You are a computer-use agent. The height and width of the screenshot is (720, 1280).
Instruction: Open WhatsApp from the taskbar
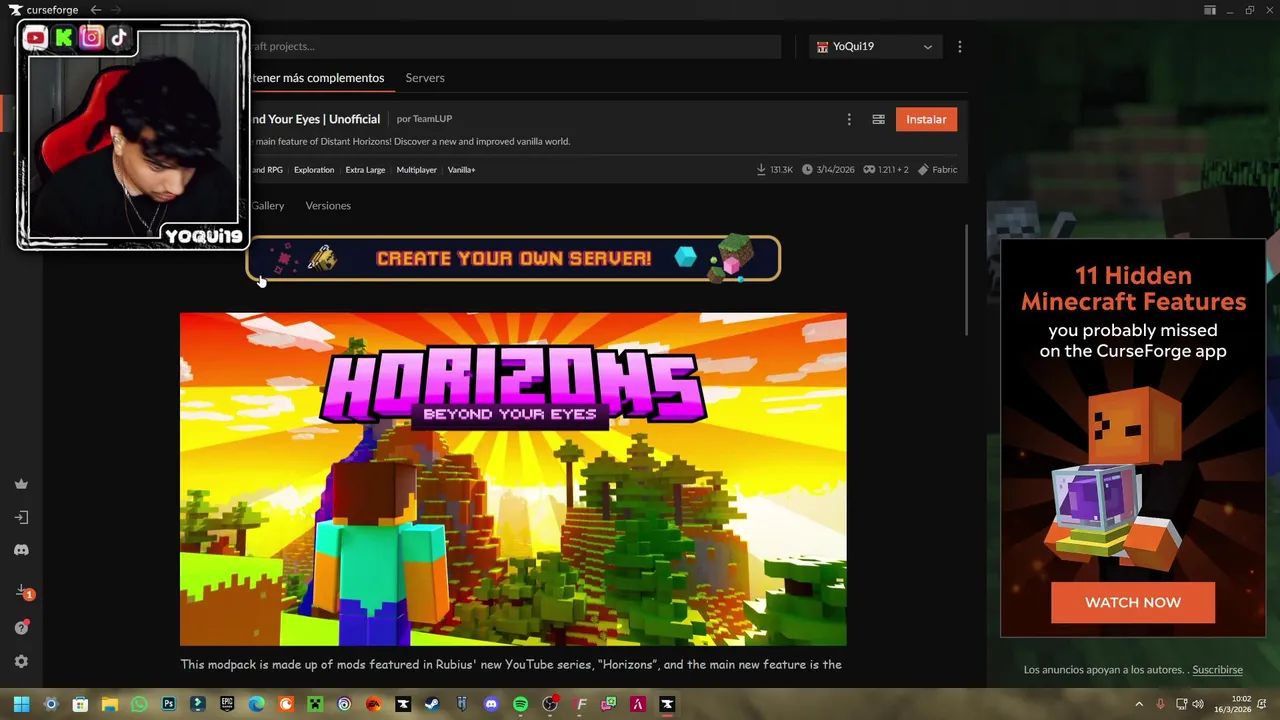[x=139, y=704]
